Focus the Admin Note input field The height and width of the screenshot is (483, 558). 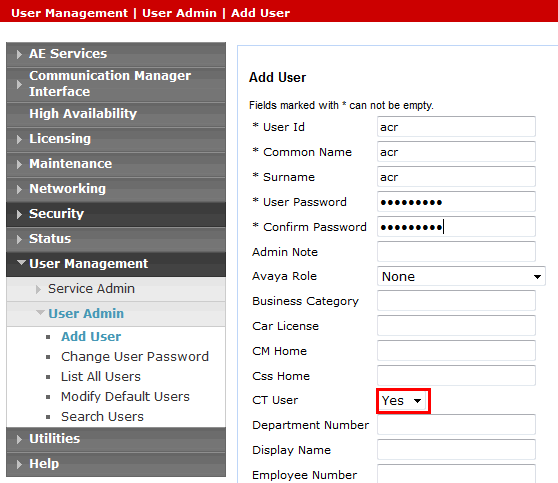[x=456, y=252]
